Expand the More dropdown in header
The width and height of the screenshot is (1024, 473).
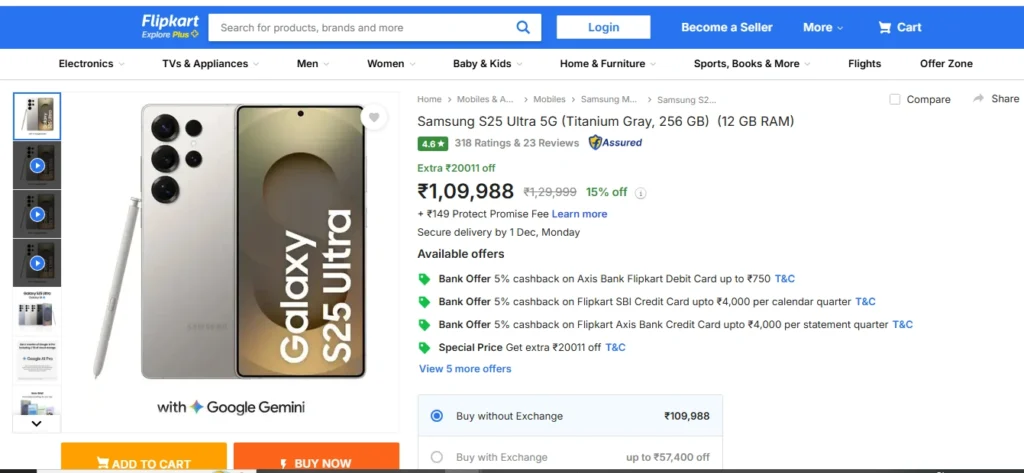pyautogui.click(x=823, y=27)
